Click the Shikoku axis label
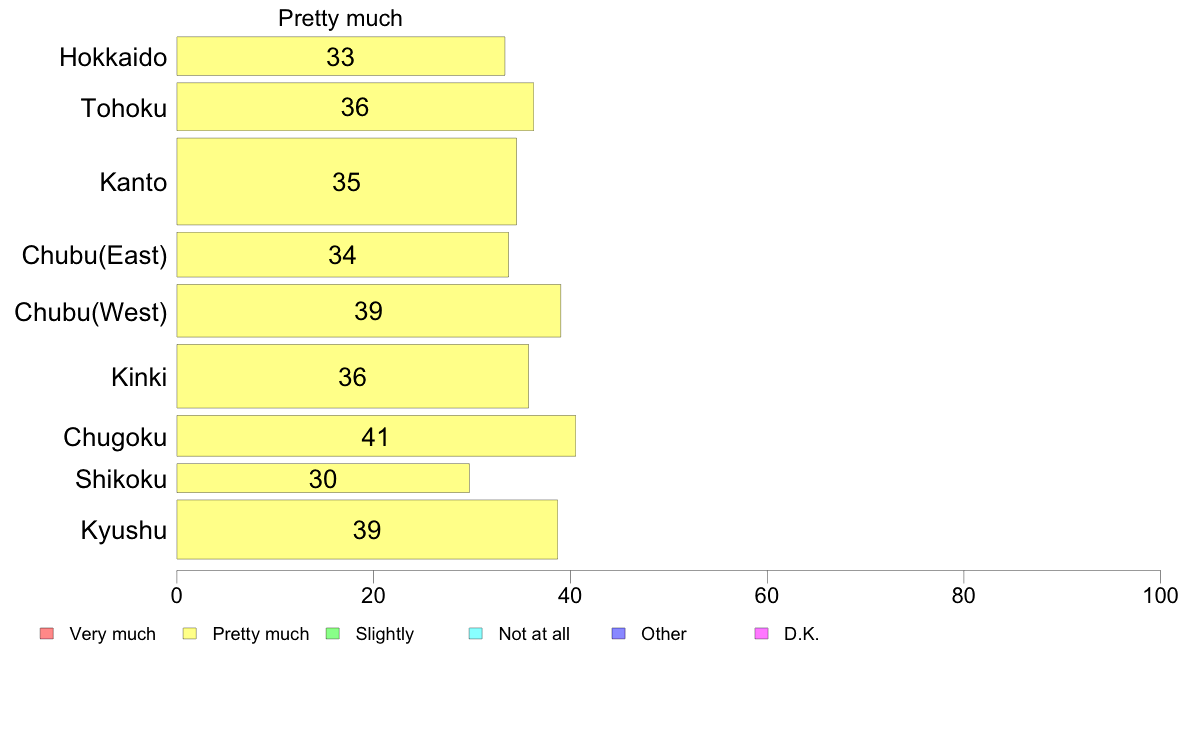This screenshot has width=1188, height=736. coord(121,479)
